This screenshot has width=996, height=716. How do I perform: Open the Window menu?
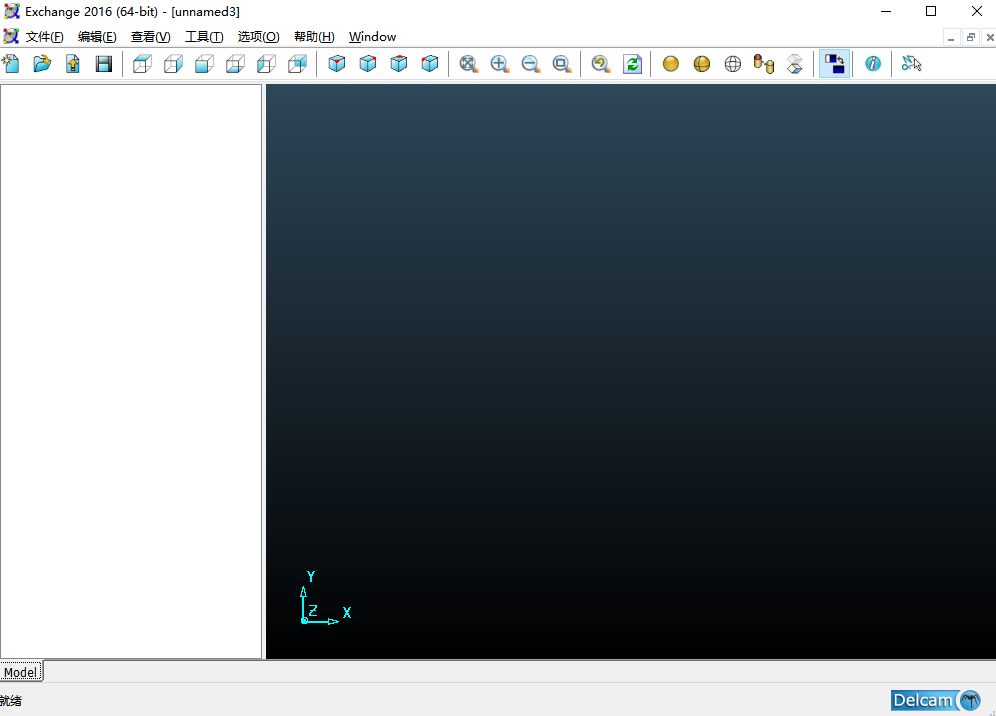point(372,37)
